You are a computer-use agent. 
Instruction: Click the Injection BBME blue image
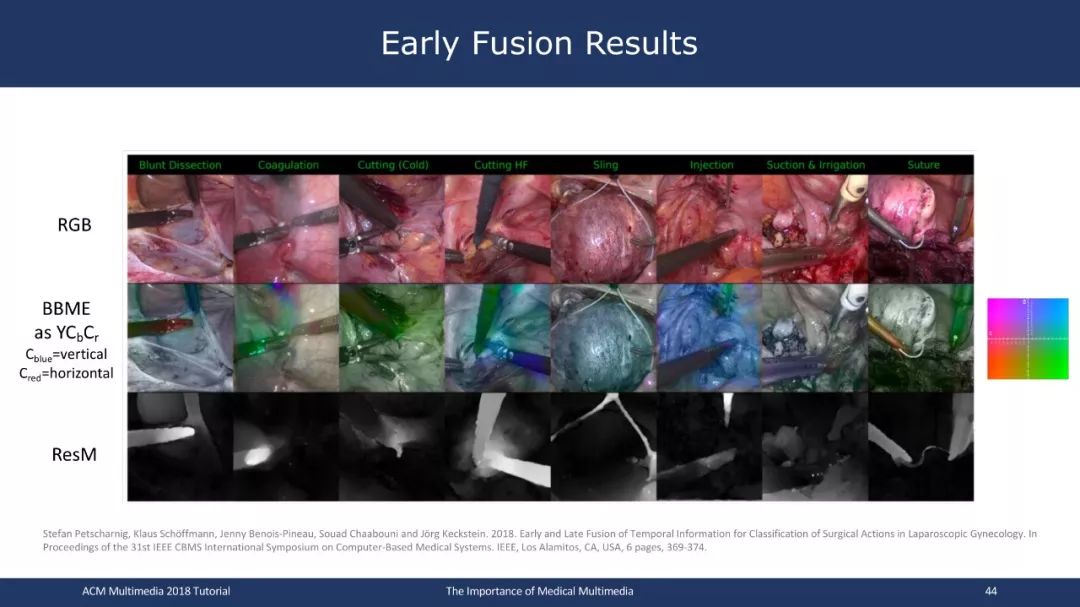pos(709,338)
